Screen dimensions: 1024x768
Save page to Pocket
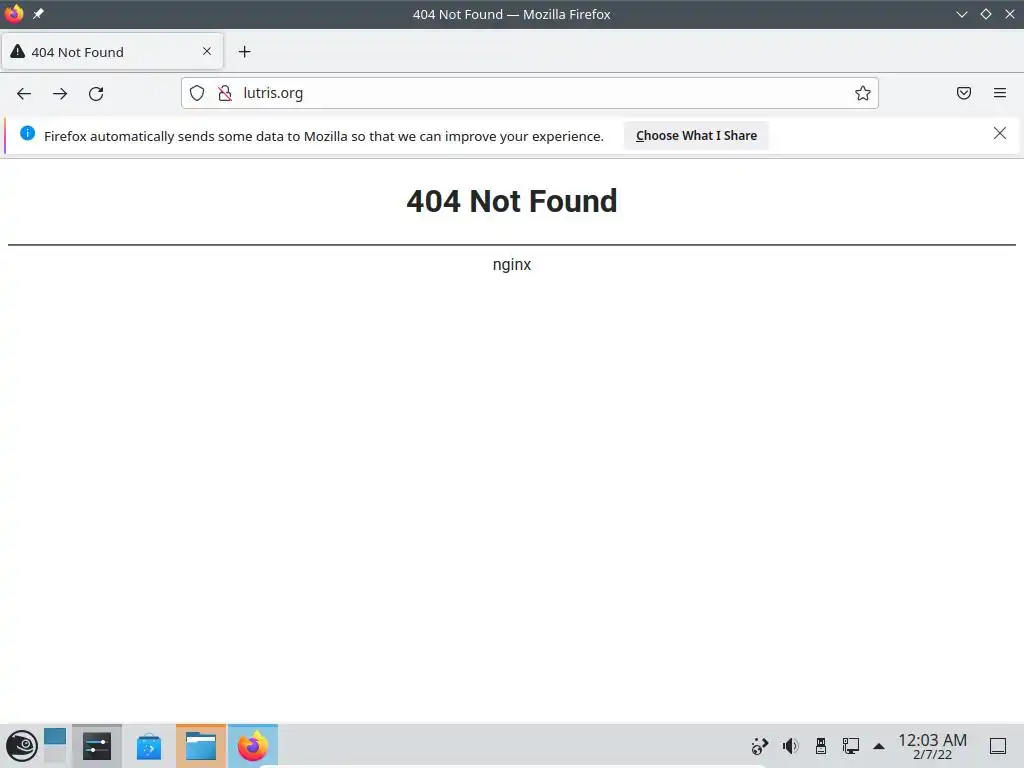tap(964, 93)
